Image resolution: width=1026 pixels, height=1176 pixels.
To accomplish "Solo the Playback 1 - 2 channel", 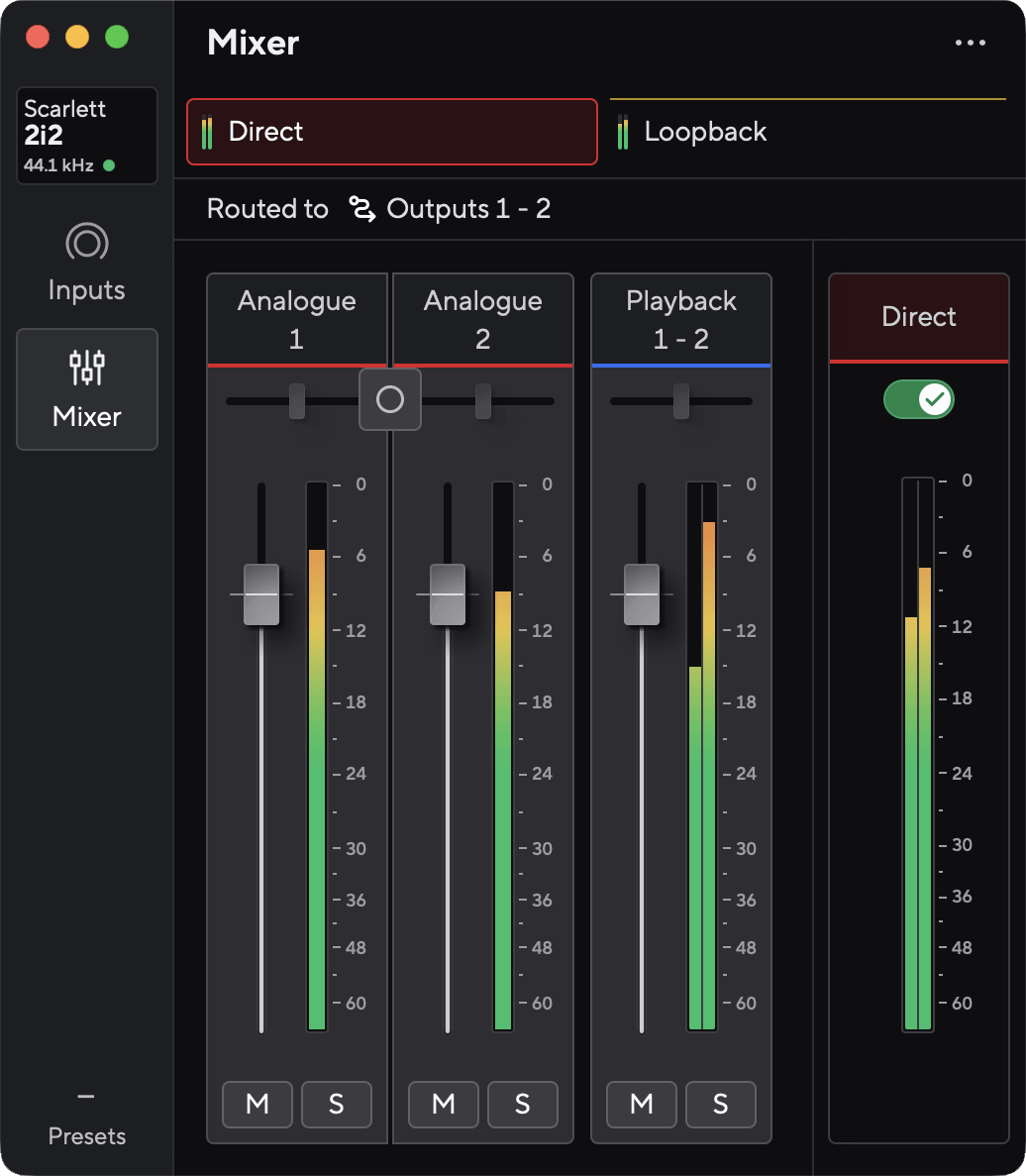I will coord(720,1104).
